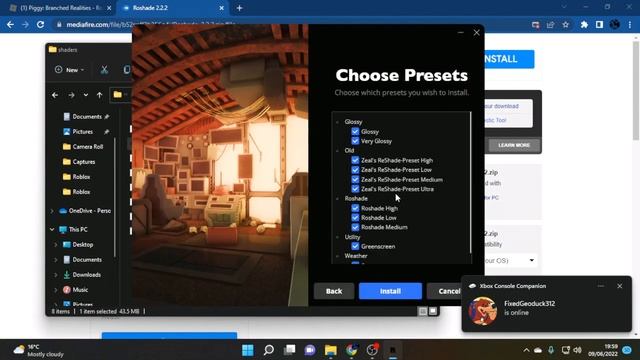640x360 pixels.
Task: Click the blue INSTALL button on webpage
Action: point(509,59)
